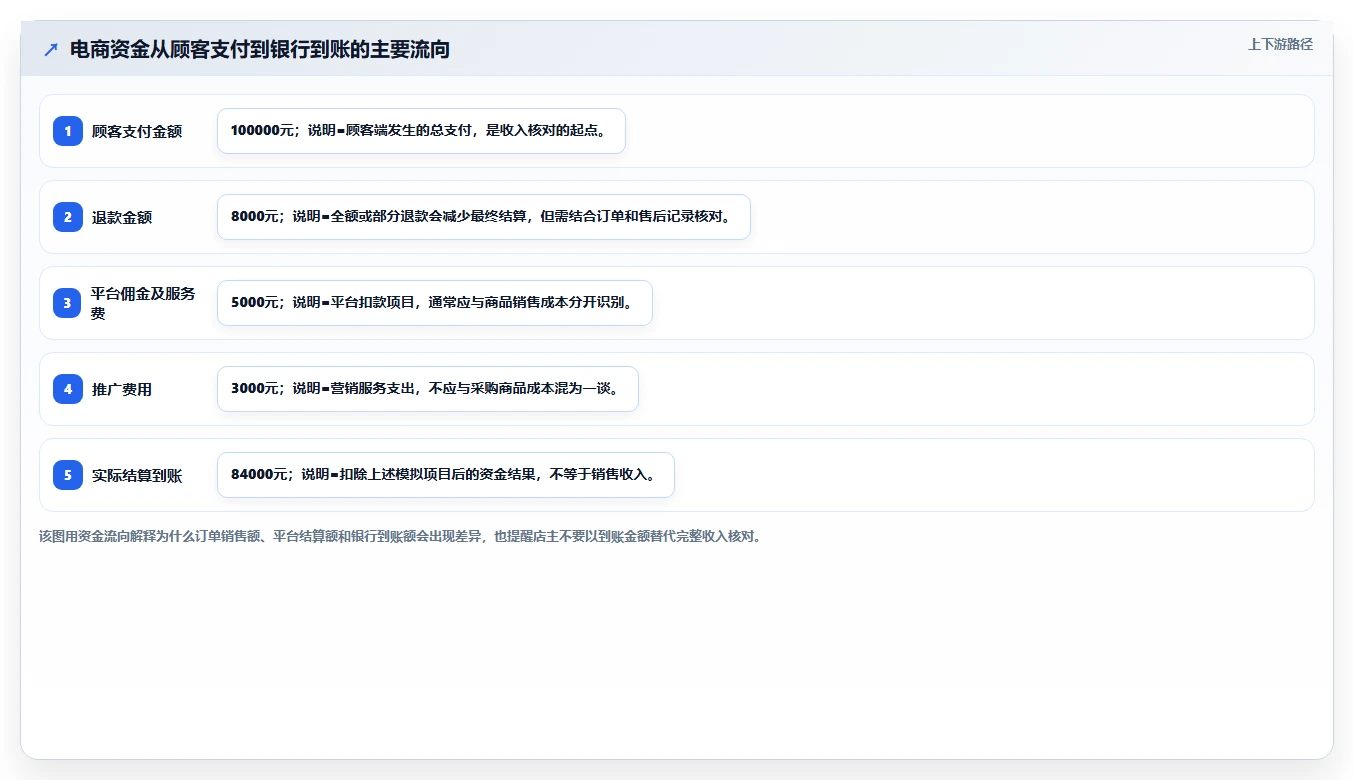Image resolution: width=1354 pixels, height=780 pixels.
Task: Click the 5000元 commission description box
Action: [x=434, y=303]
